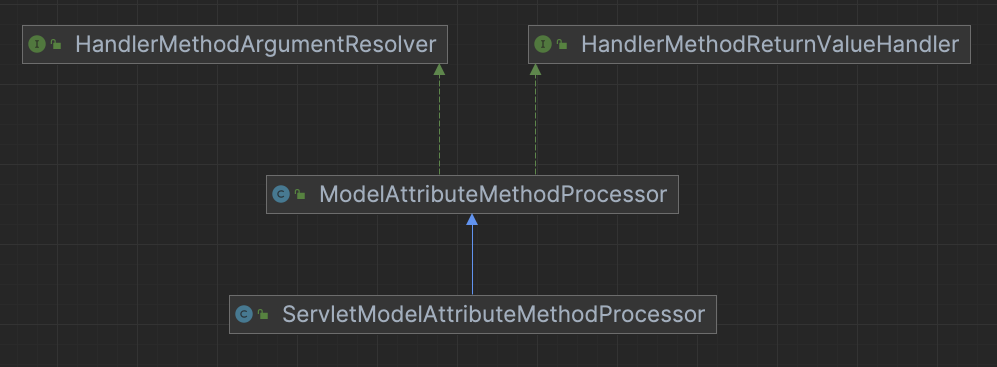Click the interface icon of HandlerMethodReturnValueHandler
Screen dimensions: 997x367
pos(542,45)
